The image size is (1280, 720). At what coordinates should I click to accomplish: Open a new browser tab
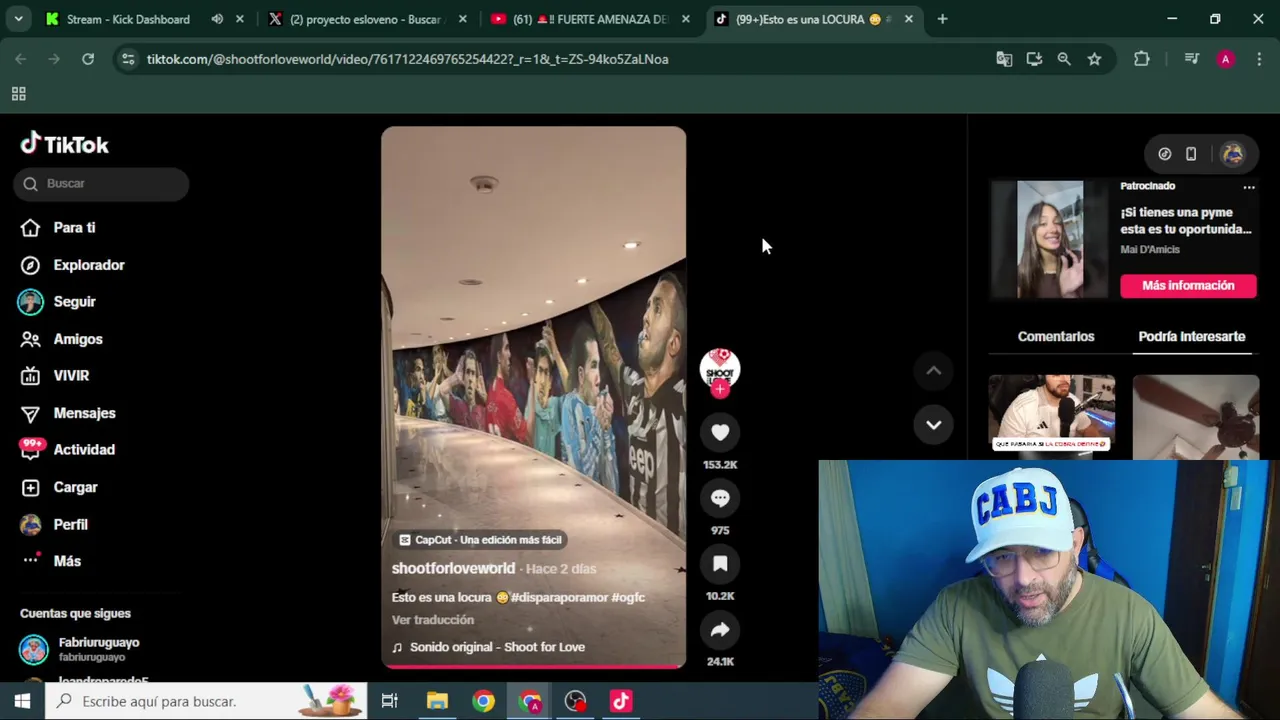tap(942, 19)
